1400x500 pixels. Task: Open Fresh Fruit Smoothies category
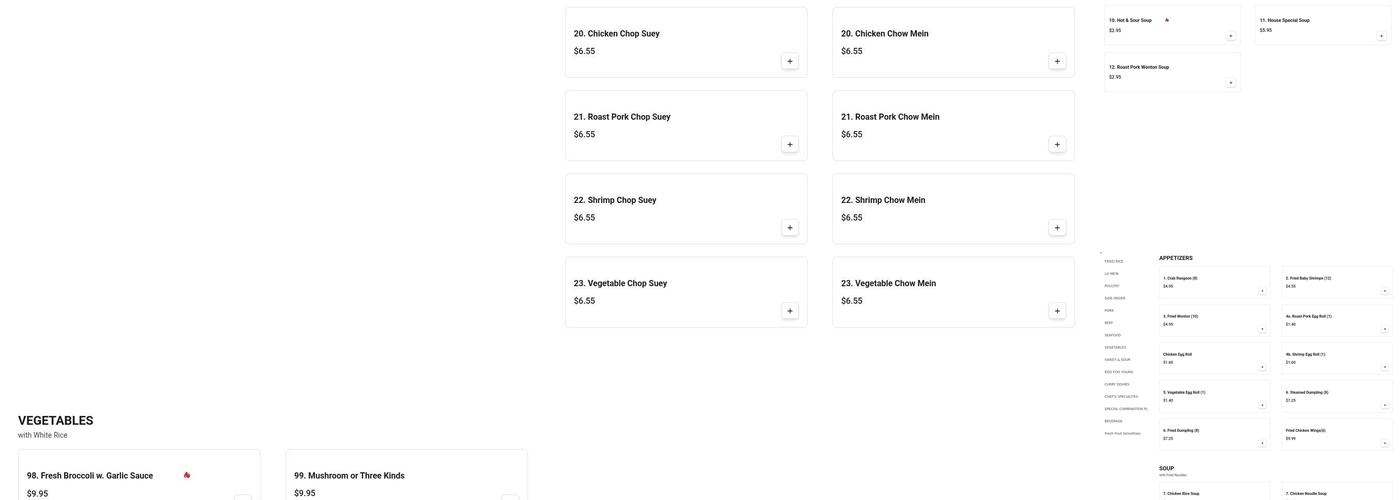coord(1122,433)
